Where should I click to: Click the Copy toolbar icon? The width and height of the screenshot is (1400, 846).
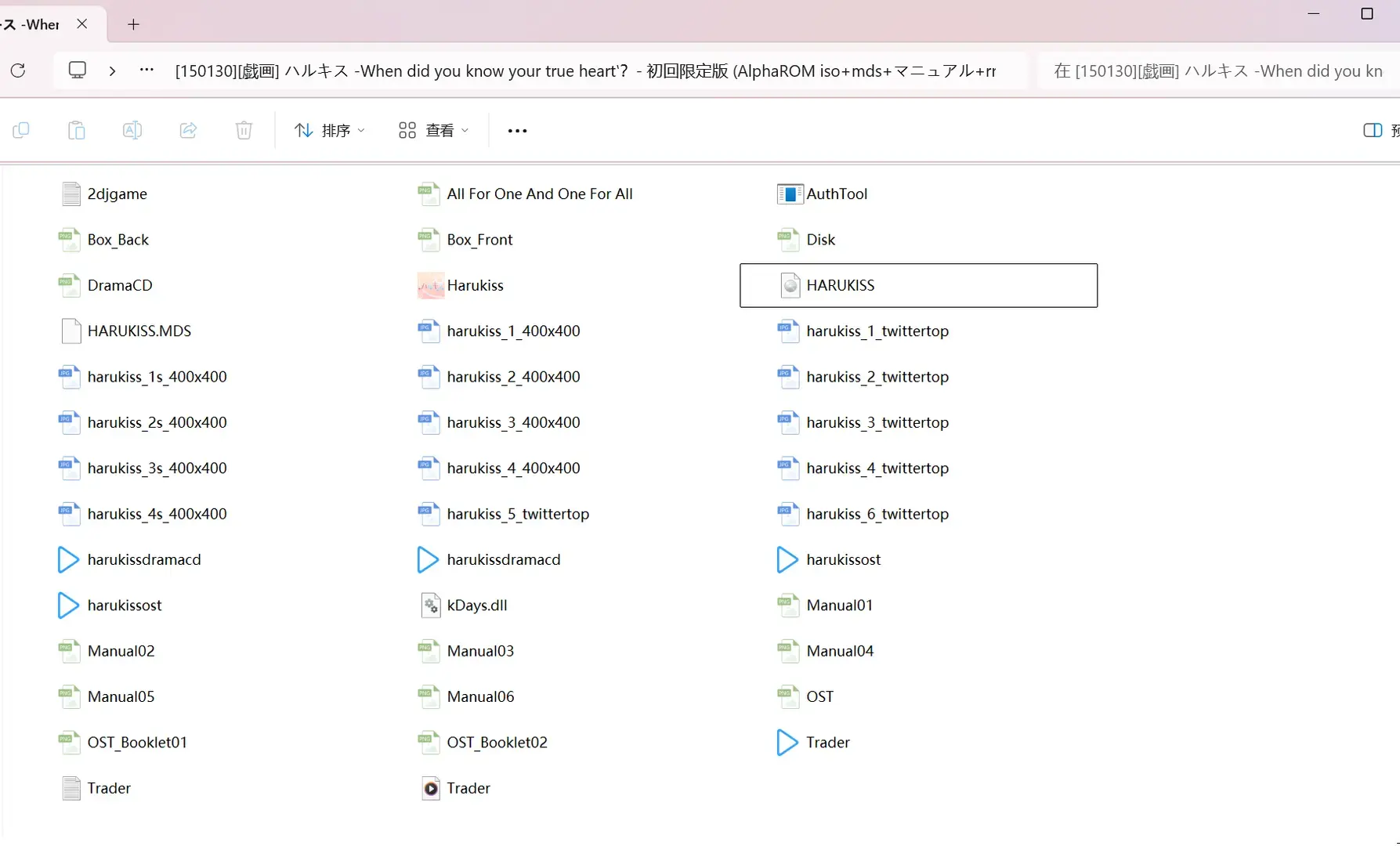[x=21, y=130]
